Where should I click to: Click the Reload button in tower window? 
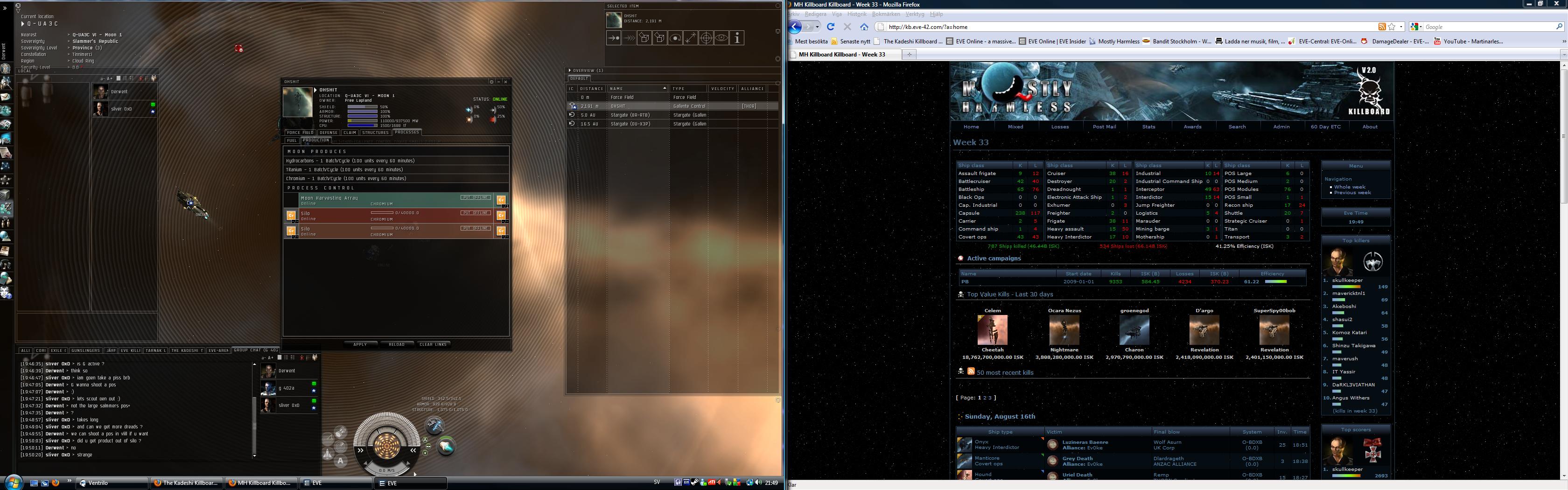click(397, 344)
